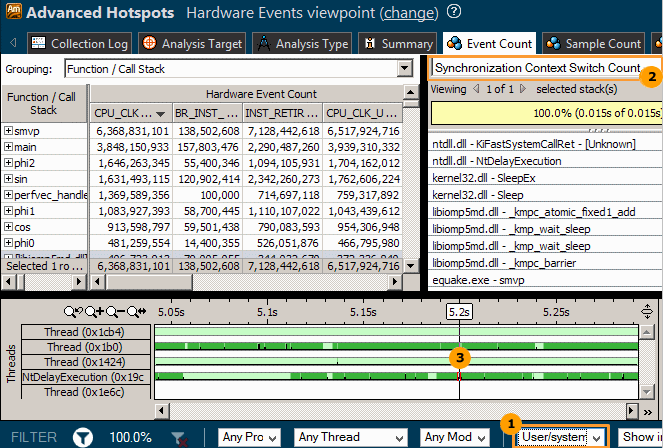Sort by the INST_RETIR column header

tap(282, 112)
